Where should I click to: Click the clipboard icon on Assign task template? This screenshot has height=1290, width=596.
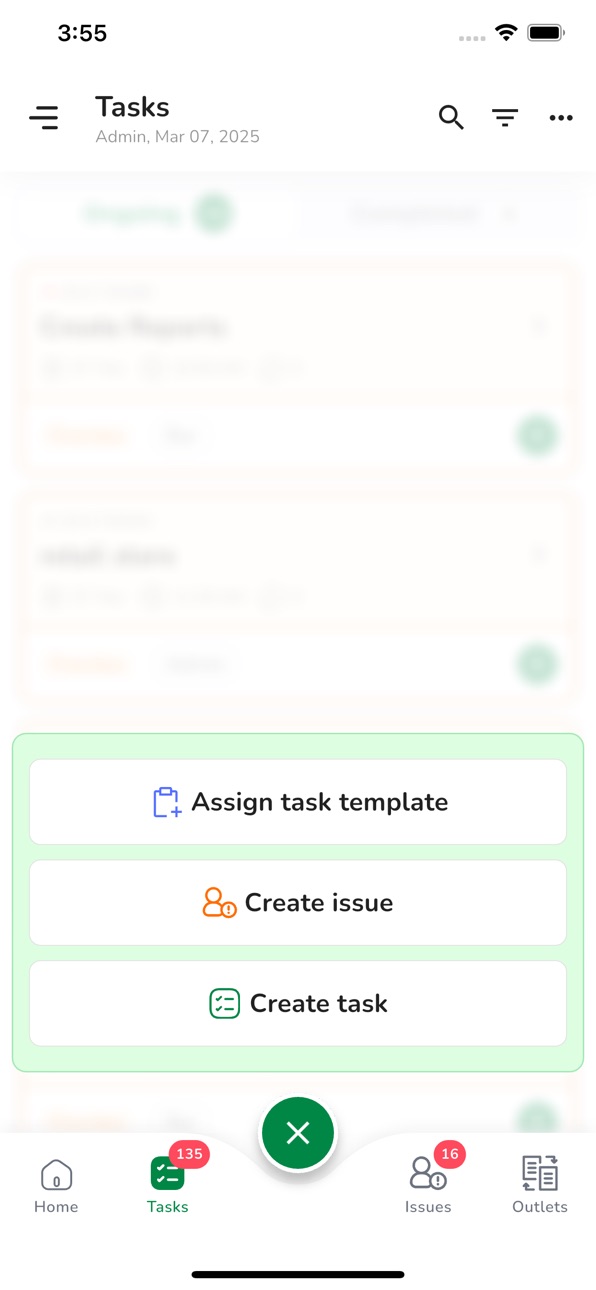pos(167,802)
